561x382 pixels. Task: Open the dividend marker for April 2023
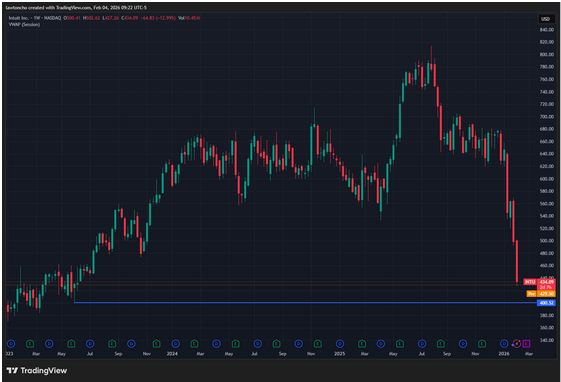pyautogui.click(x=49, y=344)
